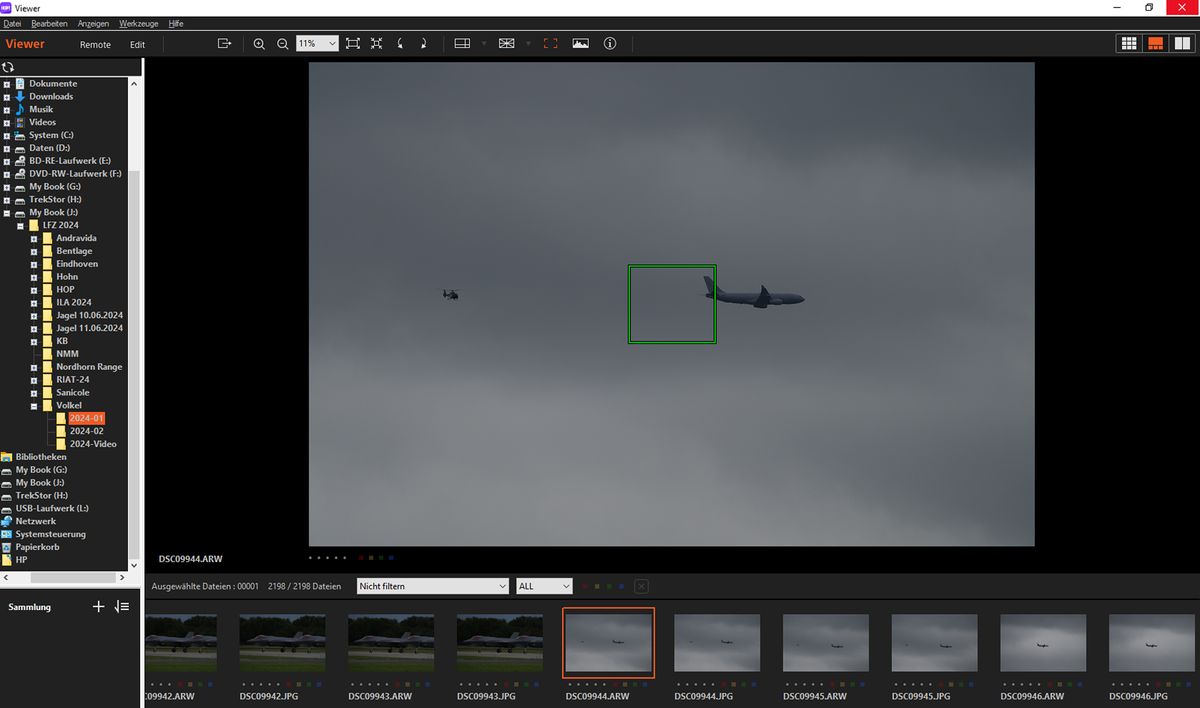The width and height of the screenshot is (1200, 708).
Task: Rotate the image clockwise
Action: point(424,44)
